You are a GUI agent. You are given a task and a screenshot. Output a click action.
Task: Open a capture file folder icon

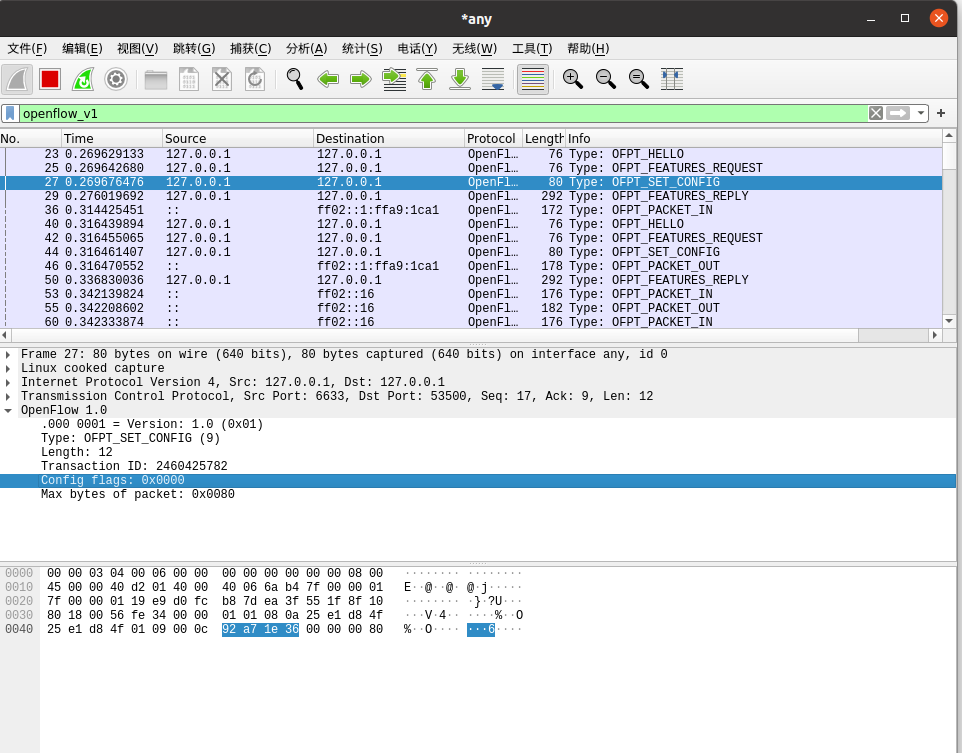(x=156, y=79)
